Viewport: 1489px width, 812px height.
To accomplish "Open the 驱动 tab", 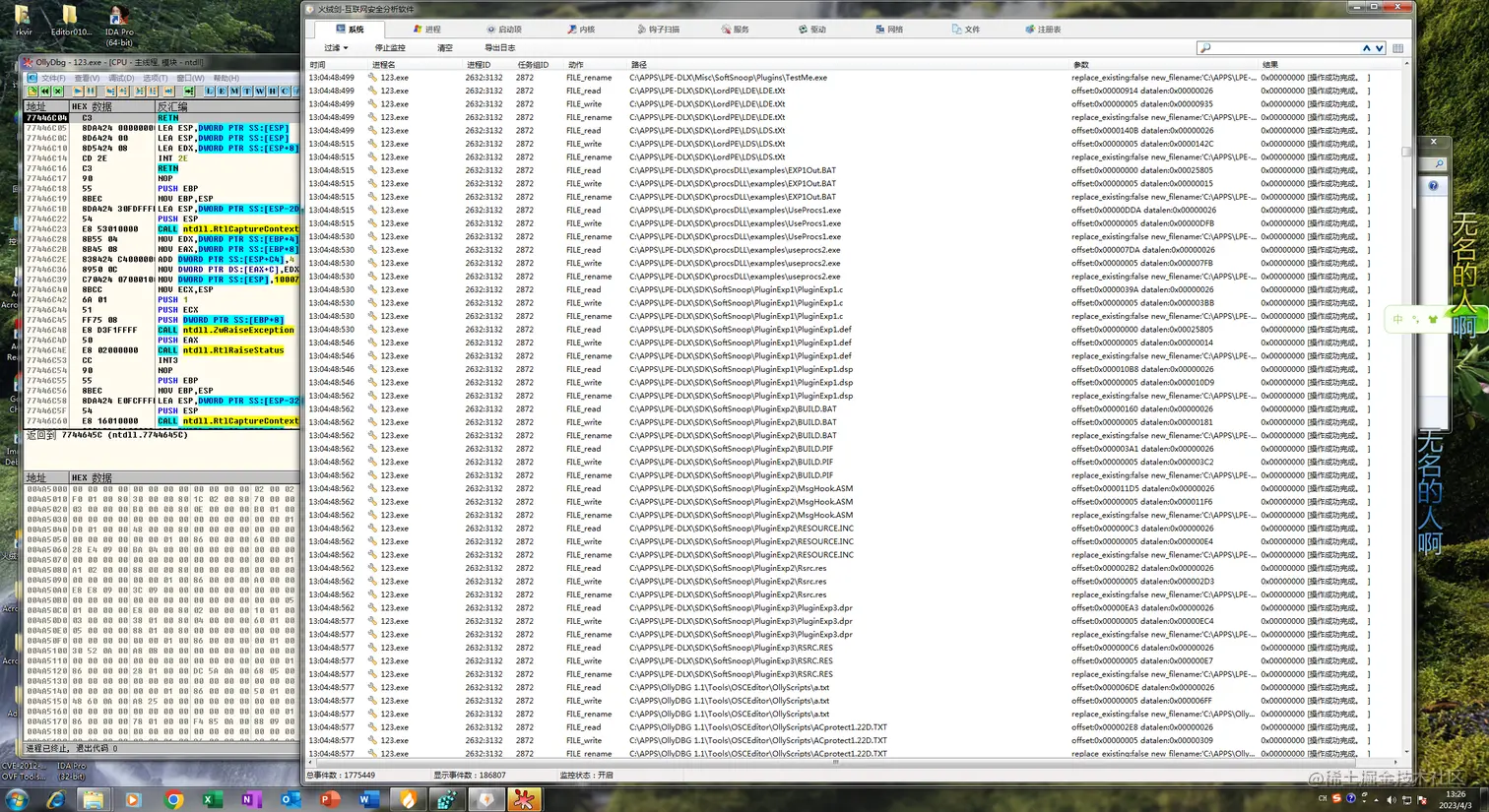I will (811, 30).
